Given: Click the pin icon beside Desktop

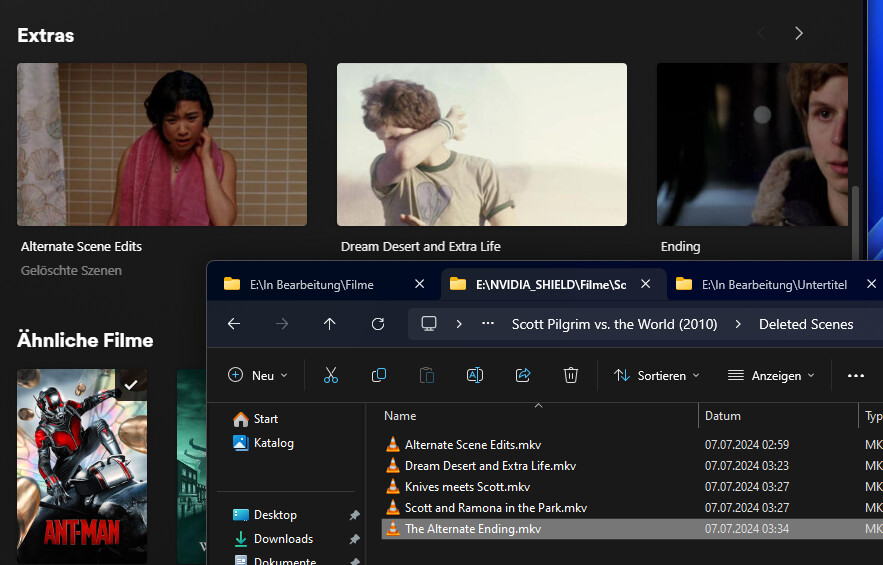Looking at the screenshot, I should [354, 515].
